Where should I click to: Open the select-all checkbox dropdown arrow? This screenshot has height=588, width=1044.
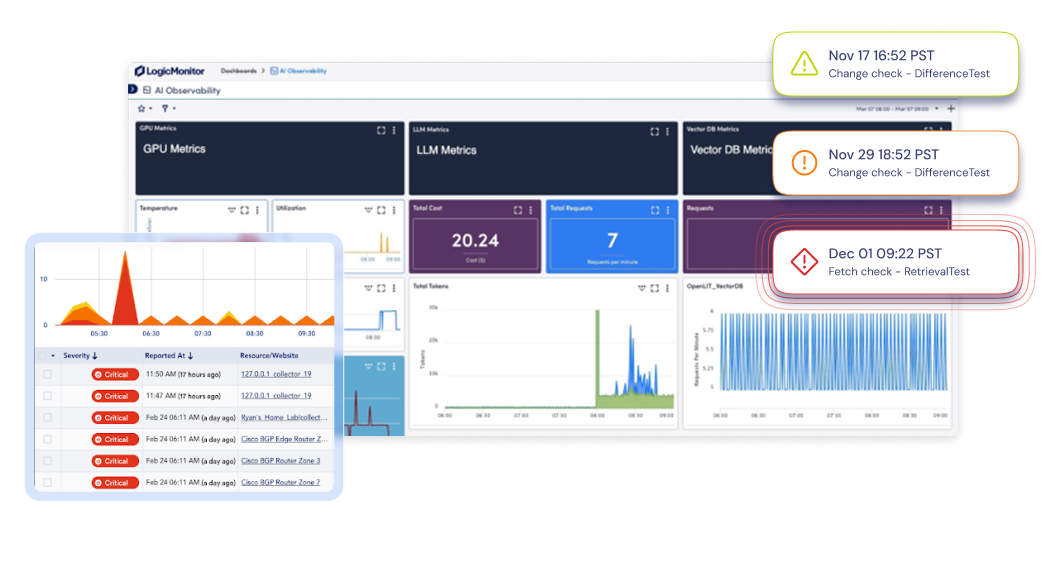(53, 356)
